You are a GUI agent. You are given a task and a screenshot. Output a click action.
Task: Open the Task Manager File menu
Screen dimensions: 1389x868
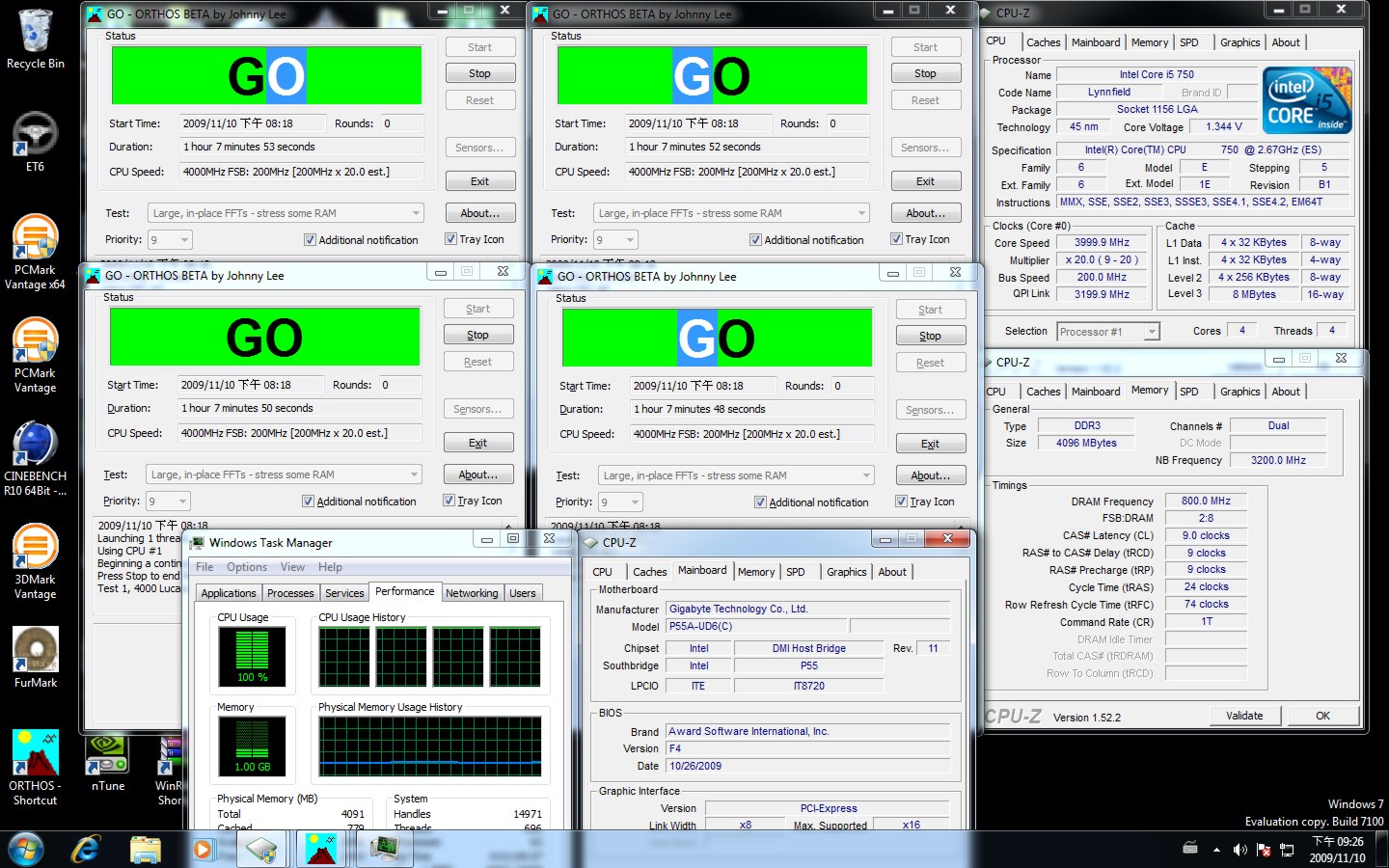pyautogui.click(x=204, y=567)
